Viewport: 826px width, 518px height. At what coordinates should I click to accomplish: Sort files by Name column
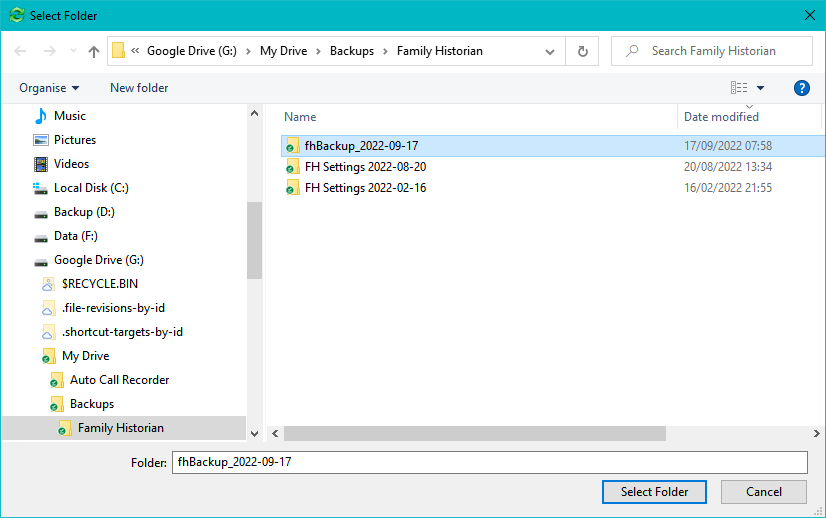click(300, 117)
